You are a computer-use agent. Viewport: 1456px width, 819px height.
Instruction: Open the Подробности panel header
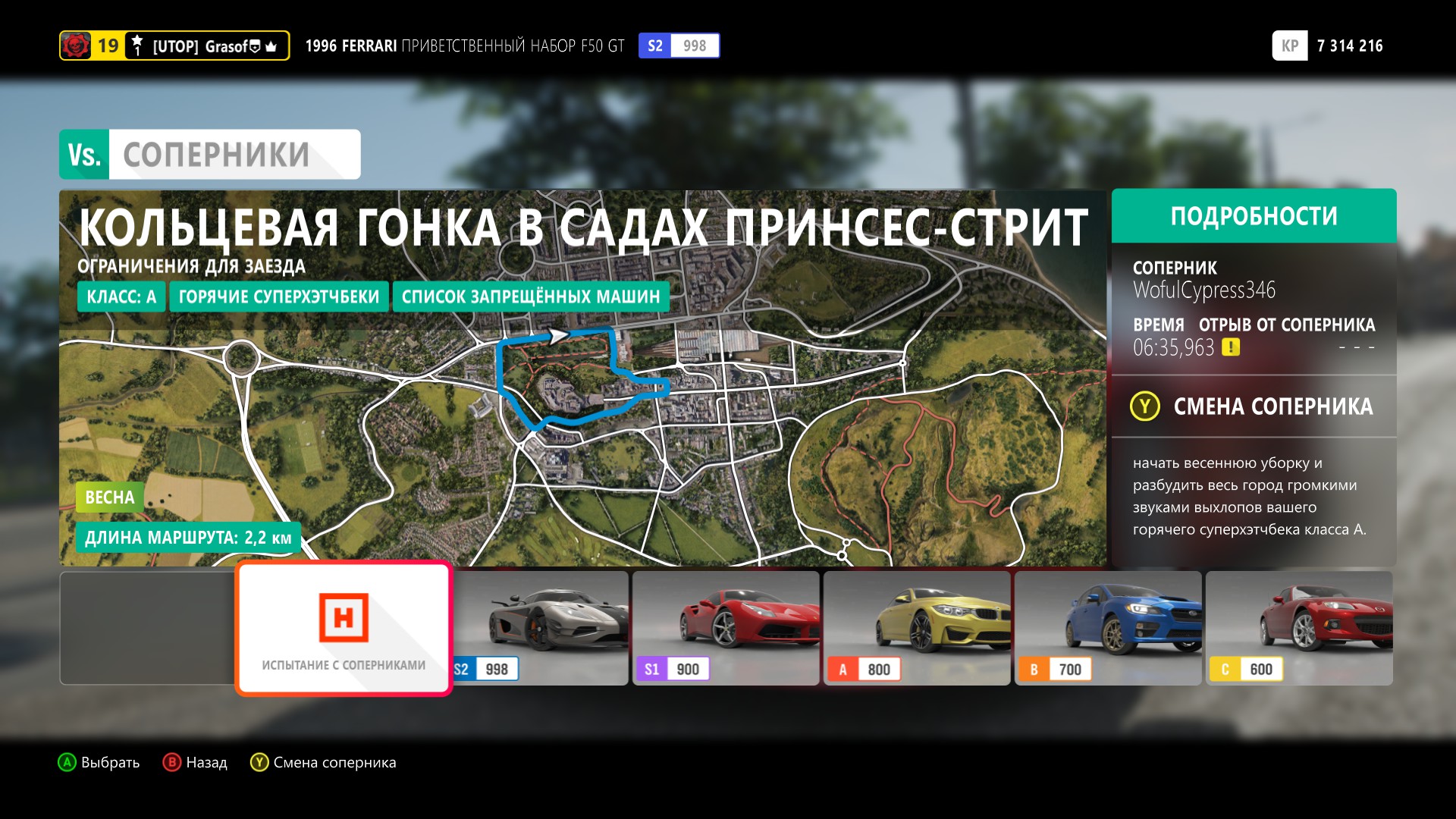pos(1254,216)
